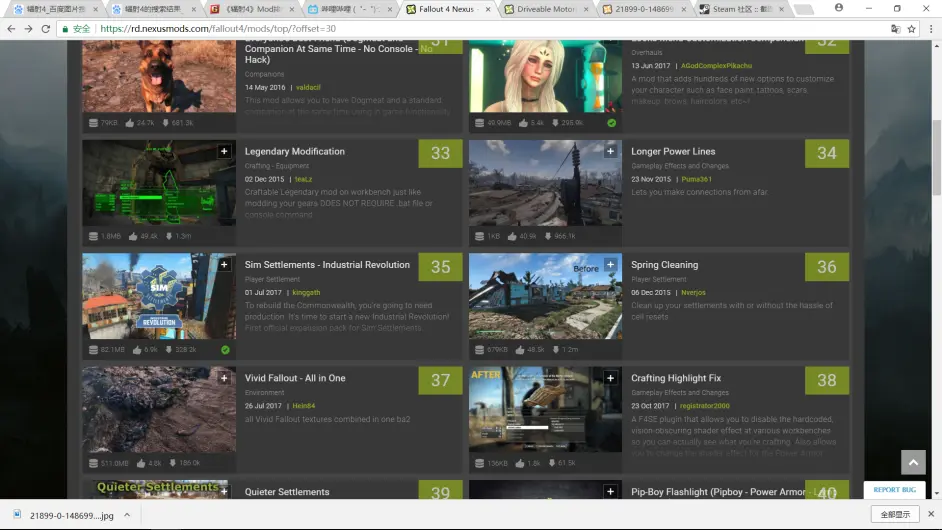
Task: Open the downloaded 21899-0-148699 jpg file
Action: click(71, 515)
